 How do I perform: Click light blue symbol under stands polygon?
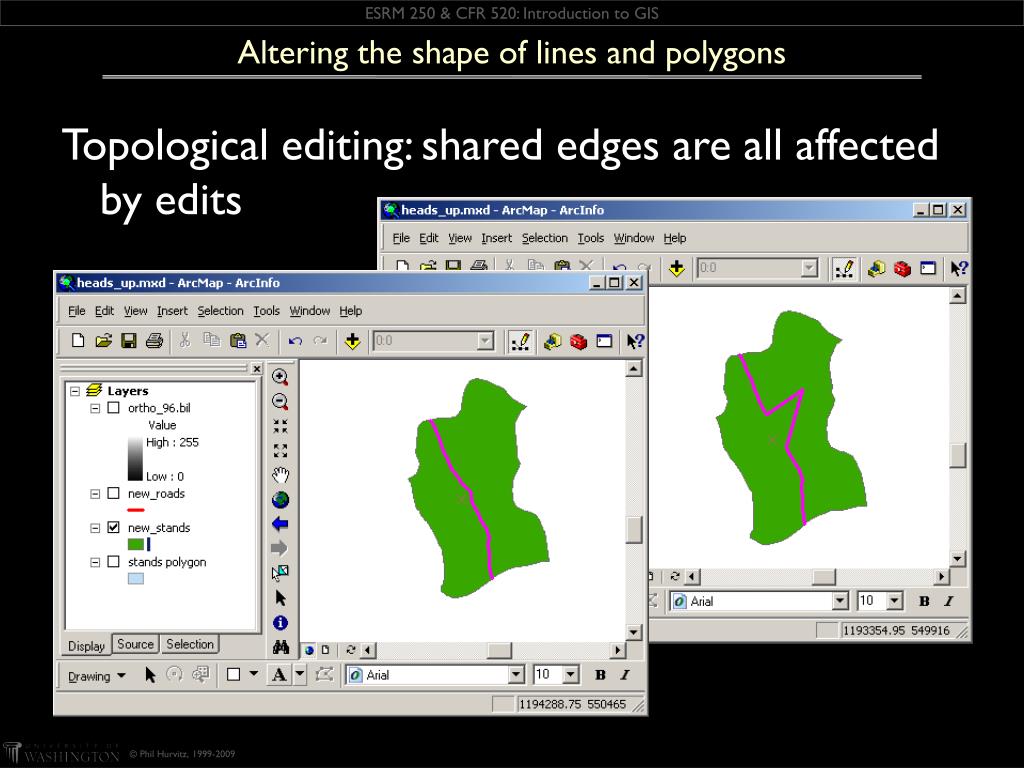click(136, 578)
